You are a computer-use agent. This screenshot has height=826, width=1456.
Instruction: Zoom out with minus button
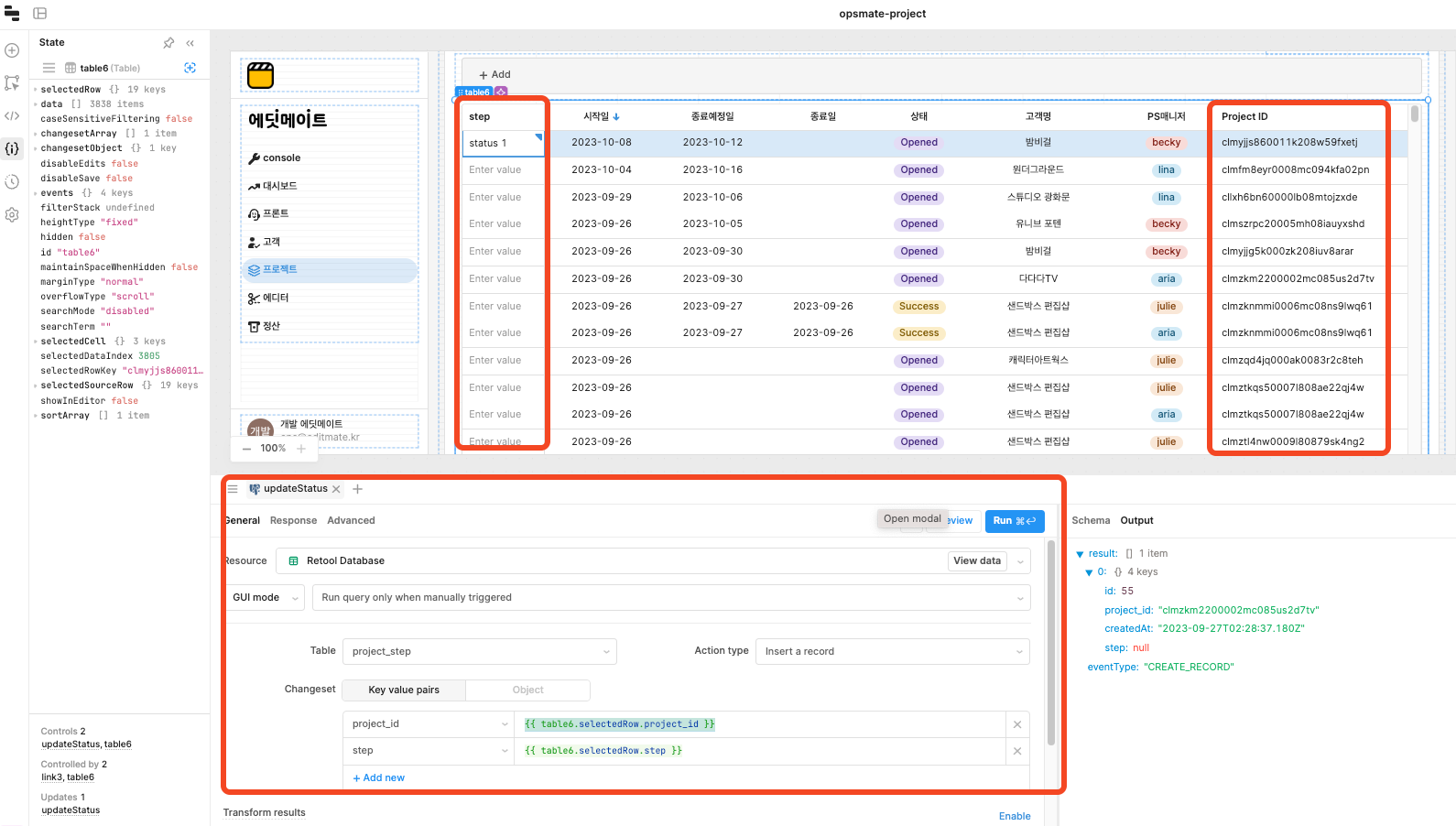point(246,449)
